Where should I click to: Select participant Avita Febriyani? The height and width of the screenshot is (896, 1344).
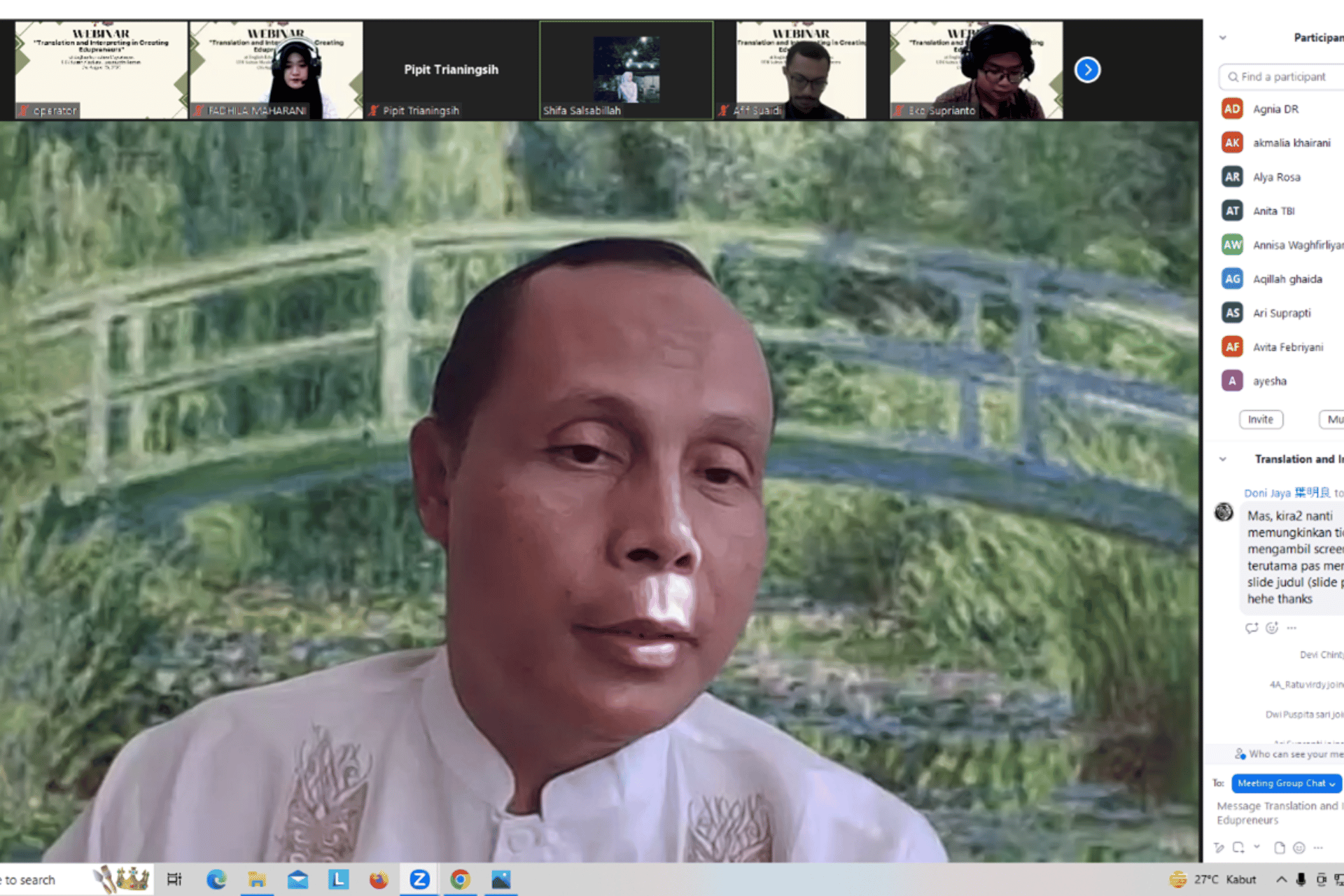tap(1281, 346)
